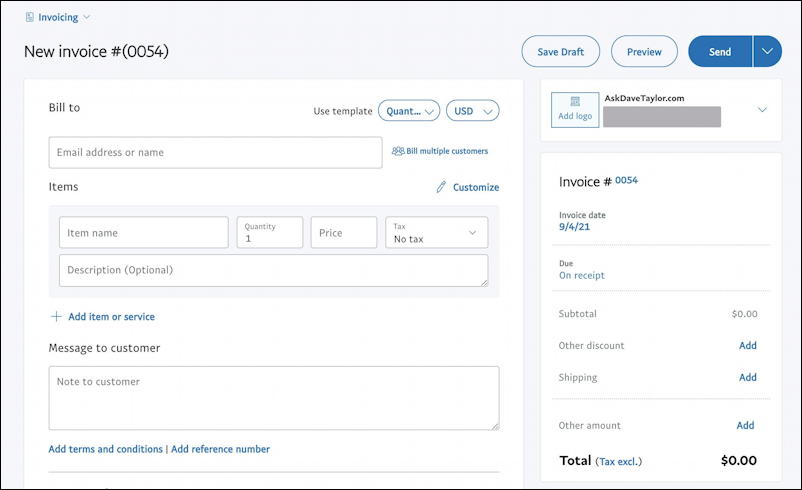Screen dimensions: 802x490
Task: Expand the AskDaveTaylor.com business info chevron
Action: click(x=762, y=109)
